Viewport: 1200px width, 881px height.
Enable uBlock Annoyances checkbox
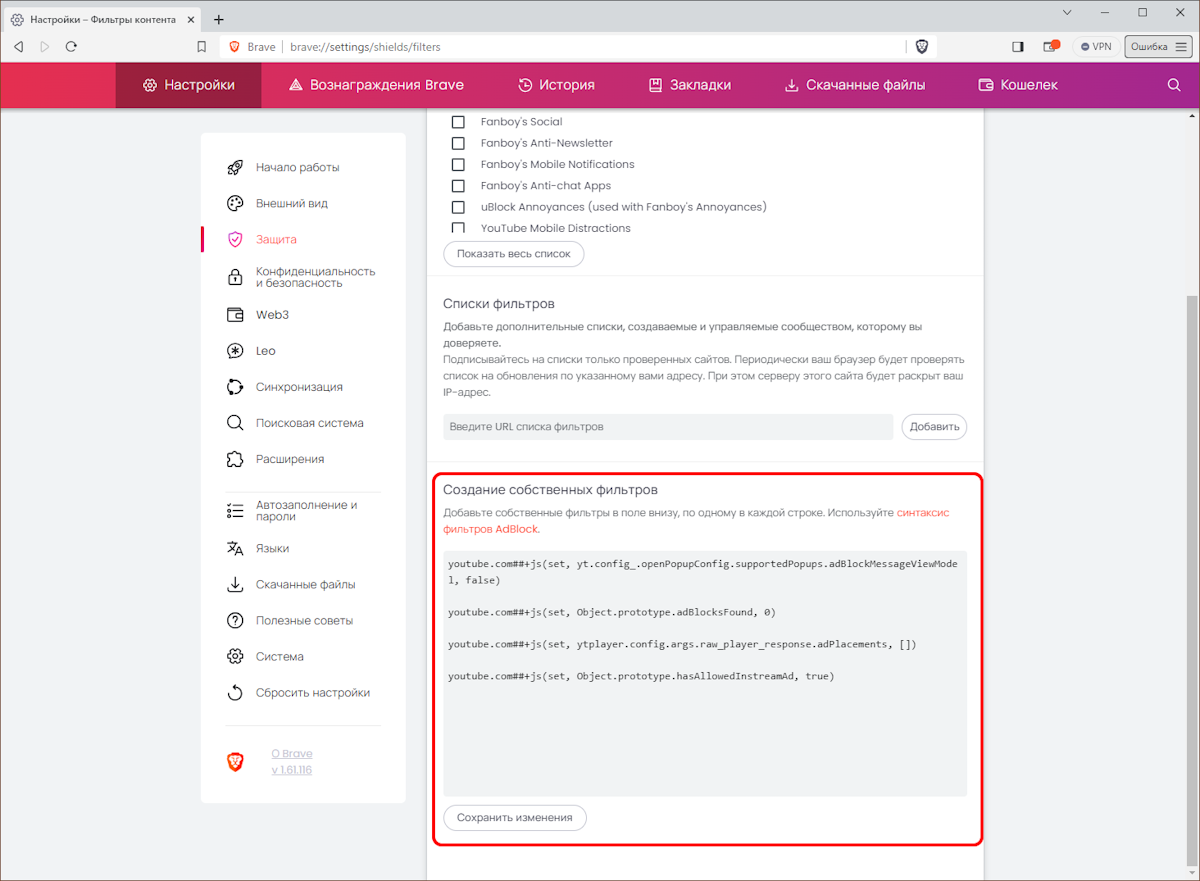tap(458, 207)
